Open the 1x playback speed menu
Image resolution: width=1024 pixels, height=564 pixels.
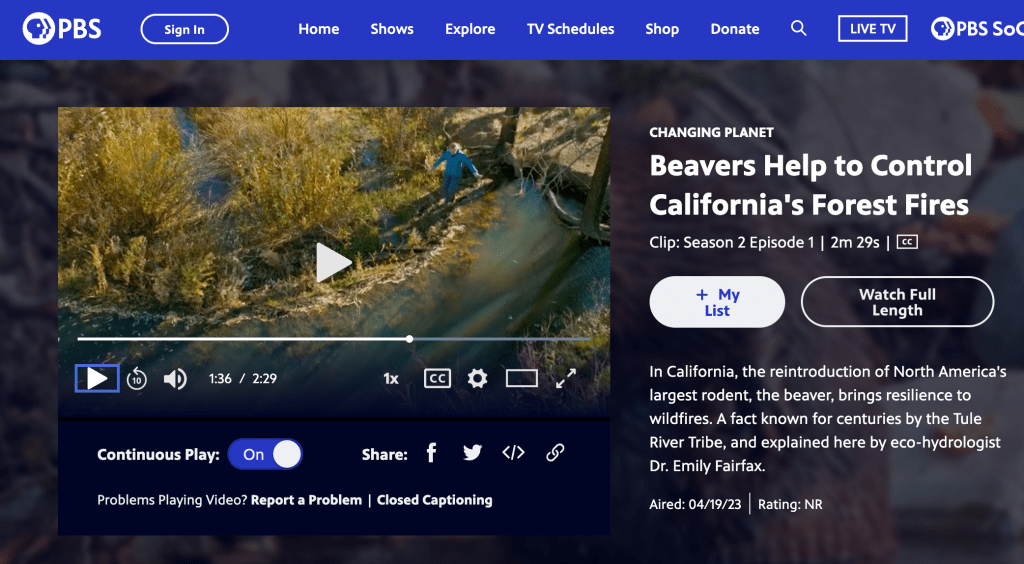click(x=391, y=379)
